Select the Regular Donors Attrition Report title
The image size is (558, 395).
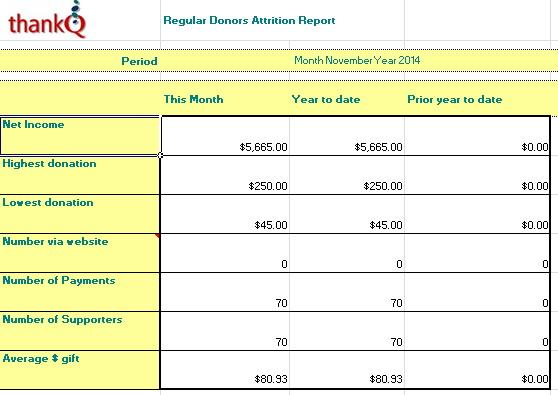pos(249,20)
